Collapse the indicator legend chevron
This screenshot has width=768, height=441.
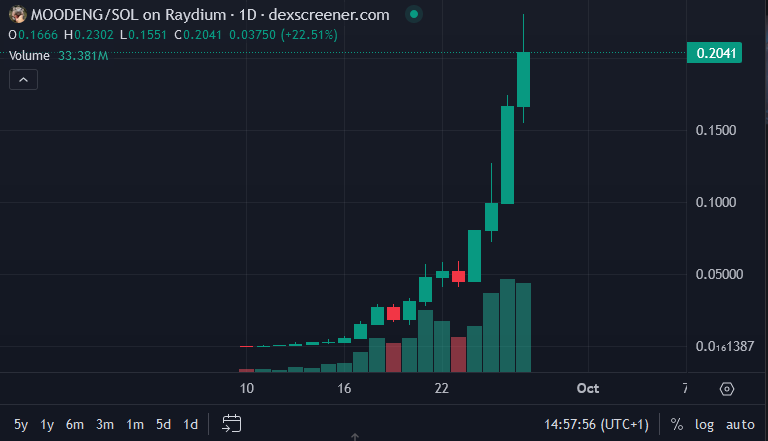pyautogui.click(x=24, y=79)
